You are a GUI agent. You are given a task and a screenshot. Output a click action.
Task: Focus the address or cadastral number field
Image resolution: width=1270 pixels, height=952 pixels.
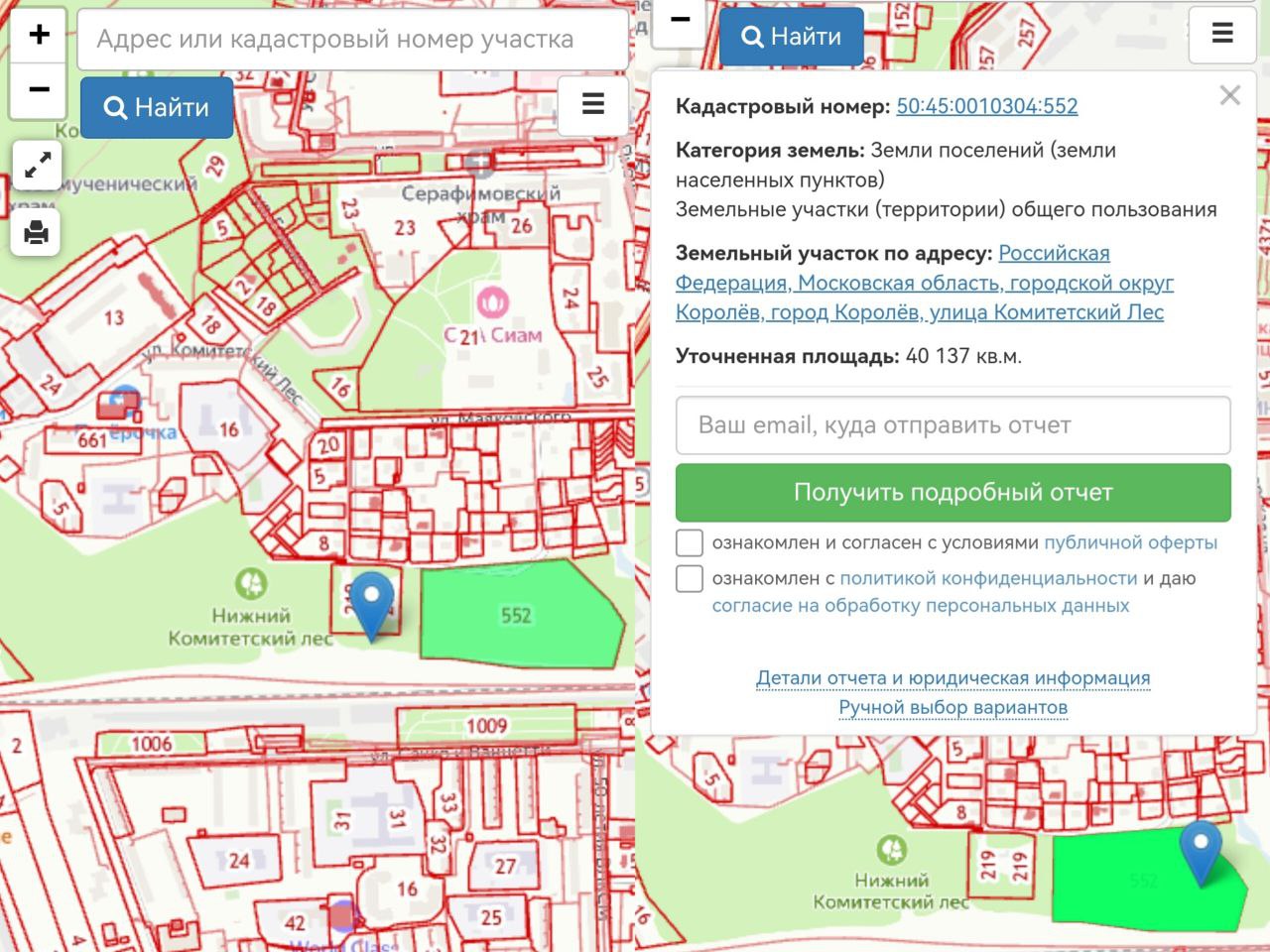click(x=352, y=40)
